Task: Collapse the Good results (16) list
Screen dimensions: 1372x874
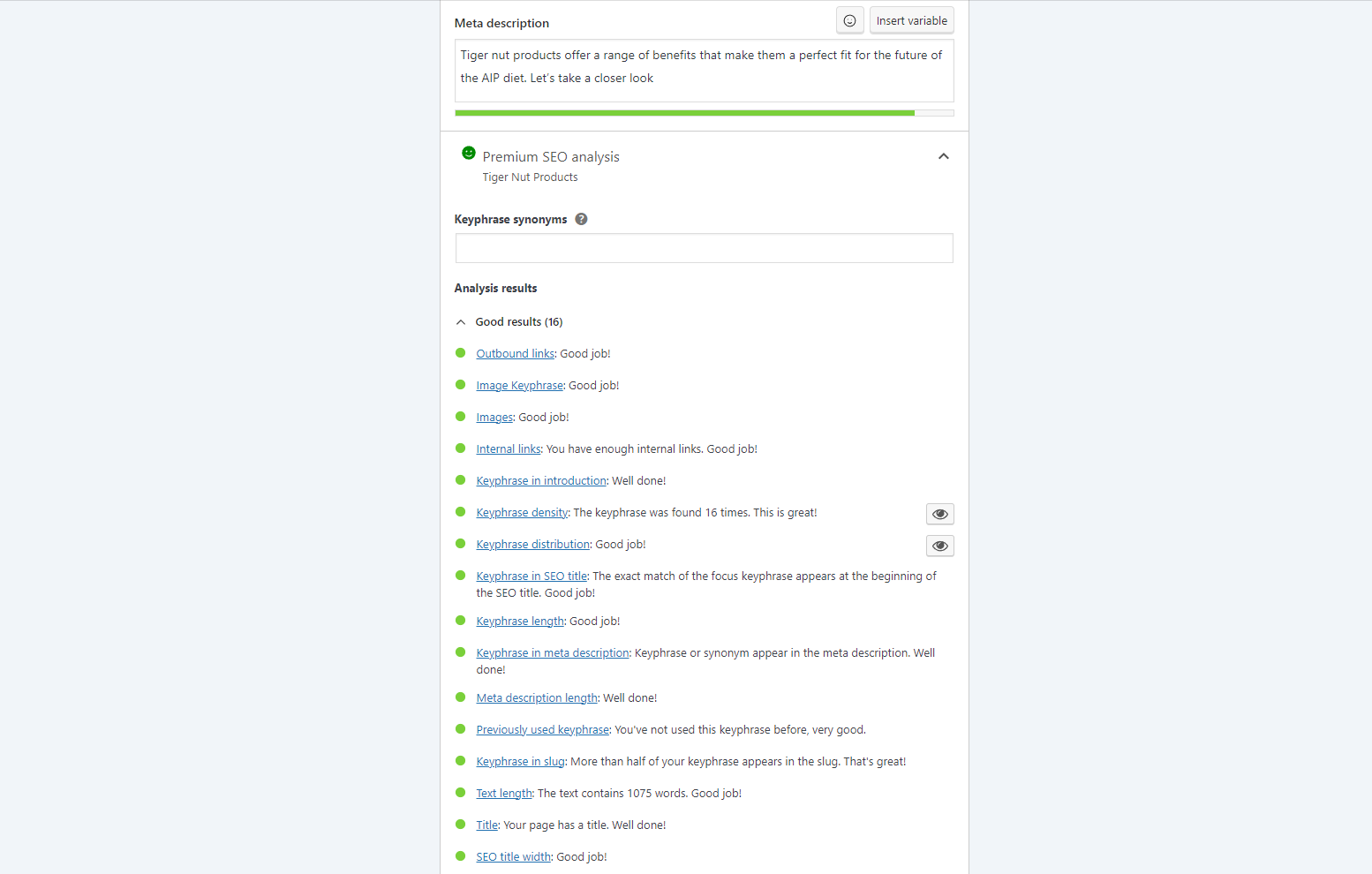Action: [x=509, y=322]
